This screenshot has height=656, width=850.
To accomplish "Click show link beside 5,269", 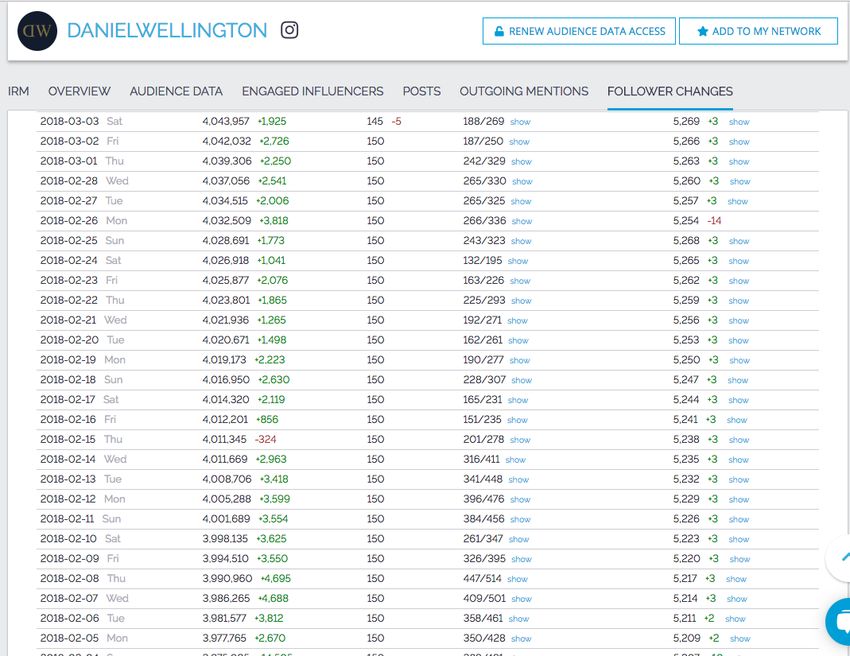I will coord(739,122).
